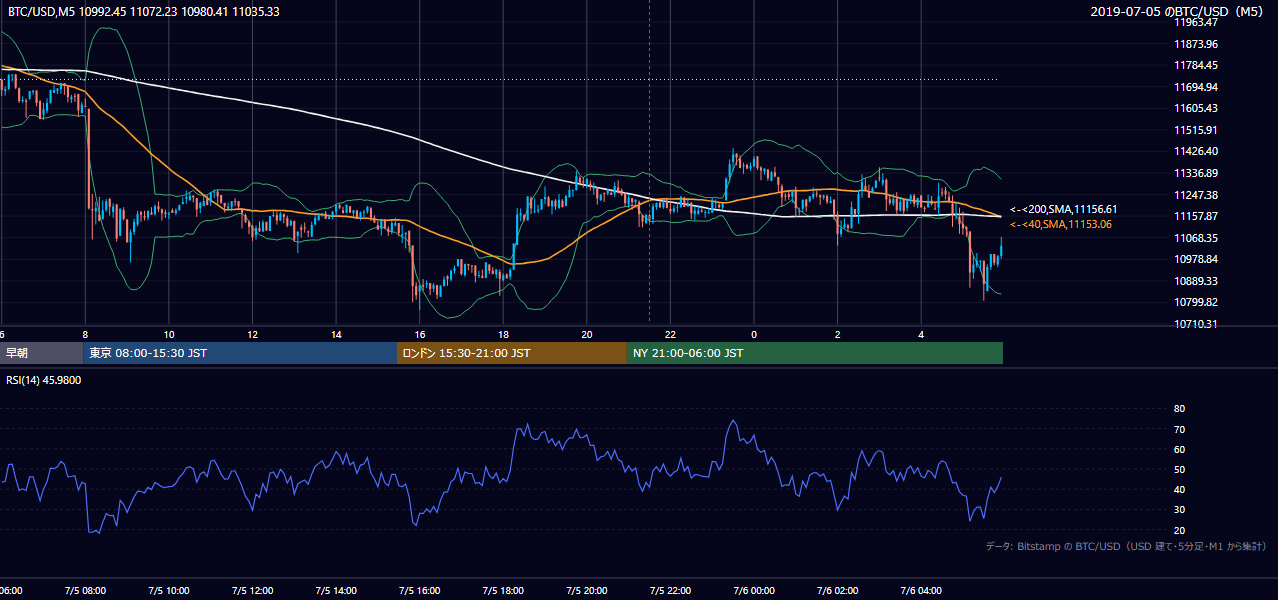Click the Bitstamp data source note
The image size is (1278, 600).
tap(1126, 546)
